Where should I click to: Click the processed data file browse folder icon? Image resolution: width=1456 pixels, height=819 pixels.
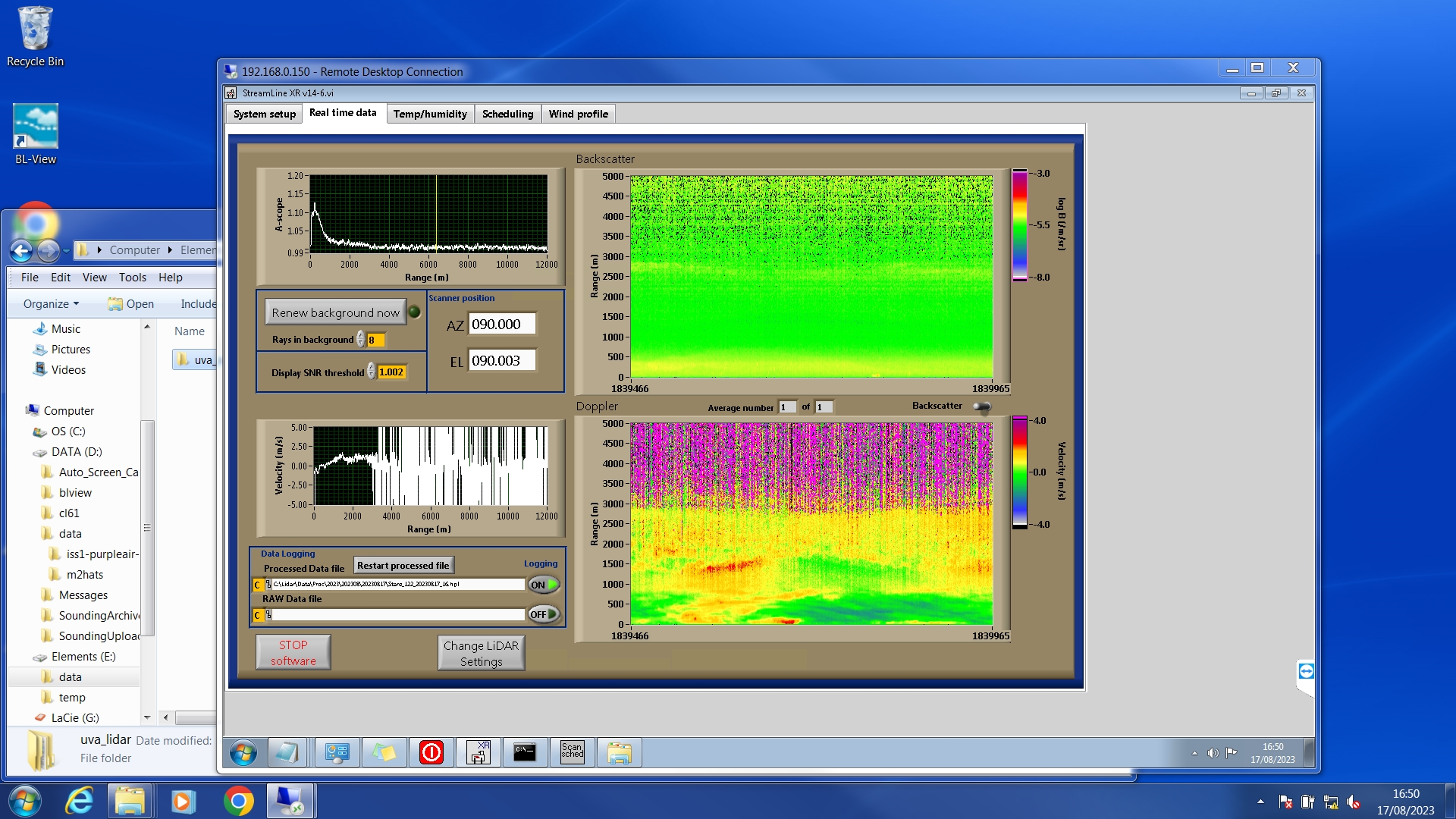pyautogui.click(x=268, y=585)
